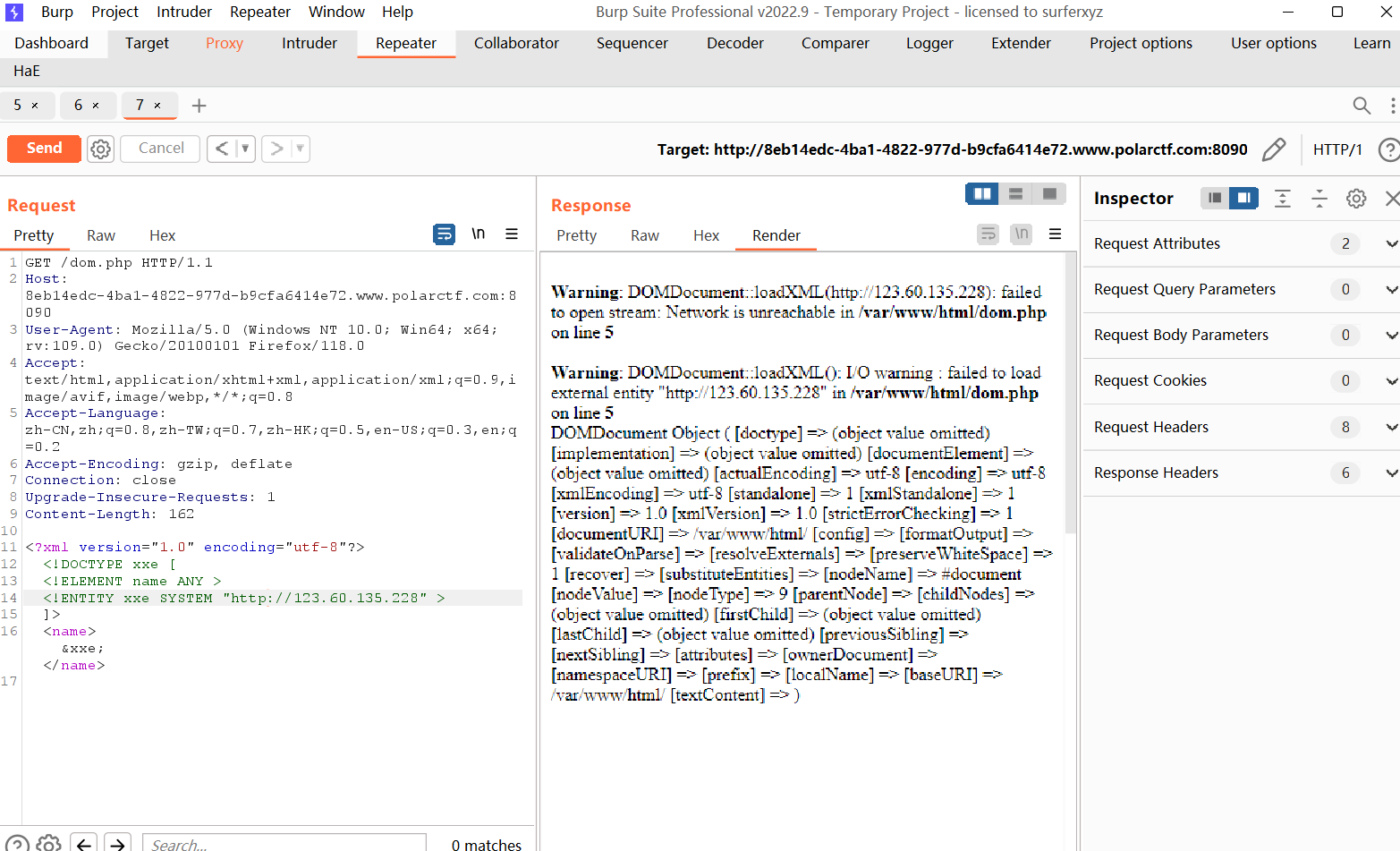Open Inspector settings gear
This screenshot has width=1400, height=851.
click(x=1356, y=199)
